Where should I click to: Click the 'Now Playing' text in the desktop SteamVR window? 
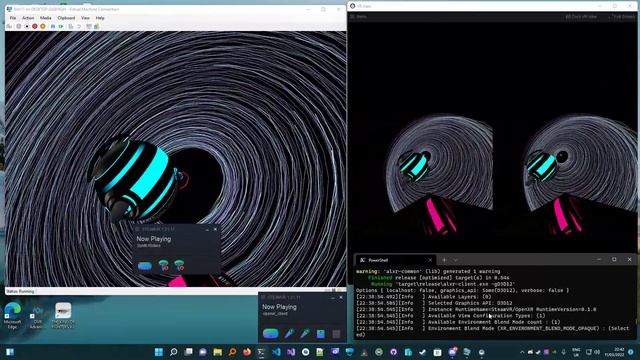(279, 307)
